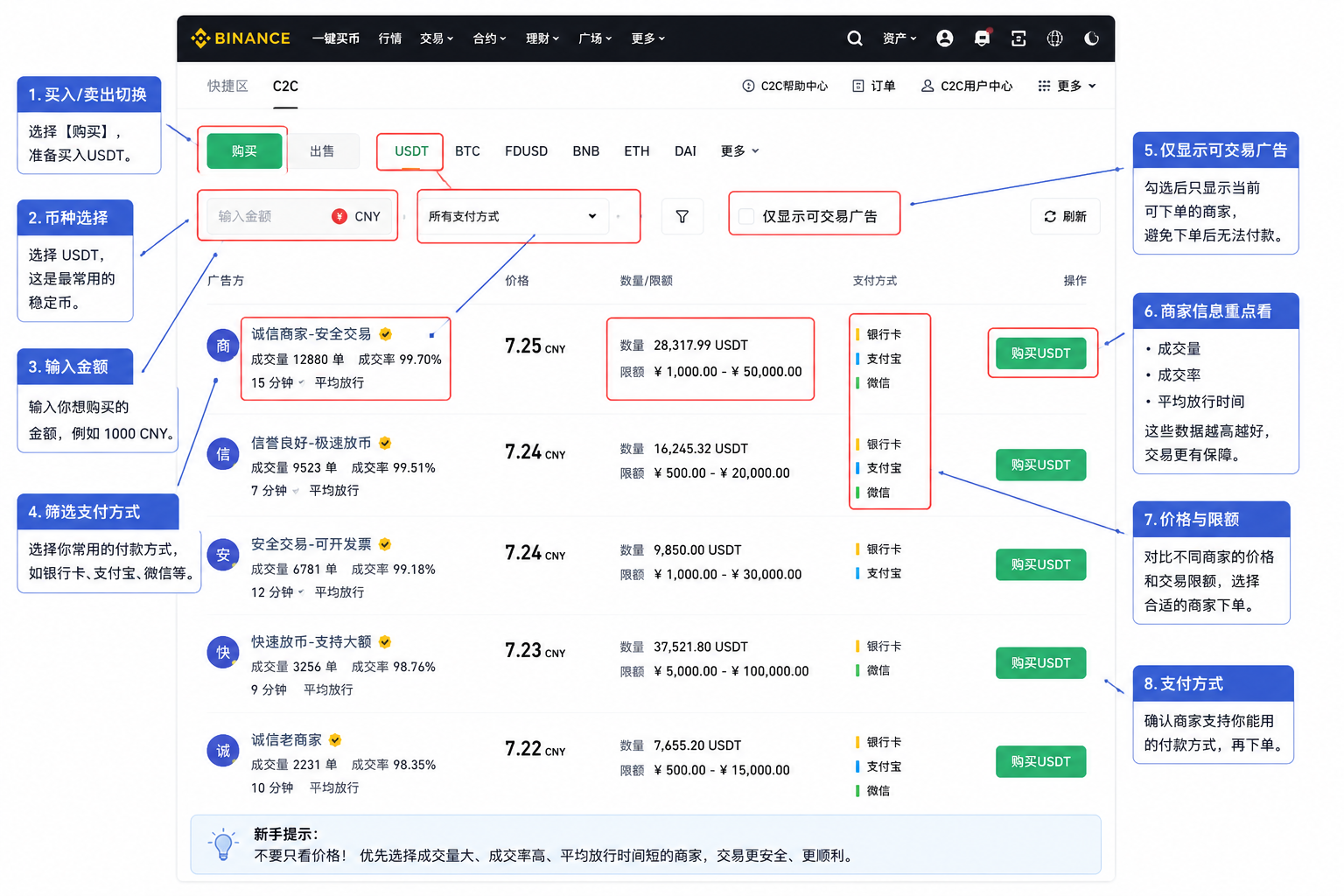1344x896 pixels.
Task: Select the 购买 buy toggle
Action: pos(244,151)
